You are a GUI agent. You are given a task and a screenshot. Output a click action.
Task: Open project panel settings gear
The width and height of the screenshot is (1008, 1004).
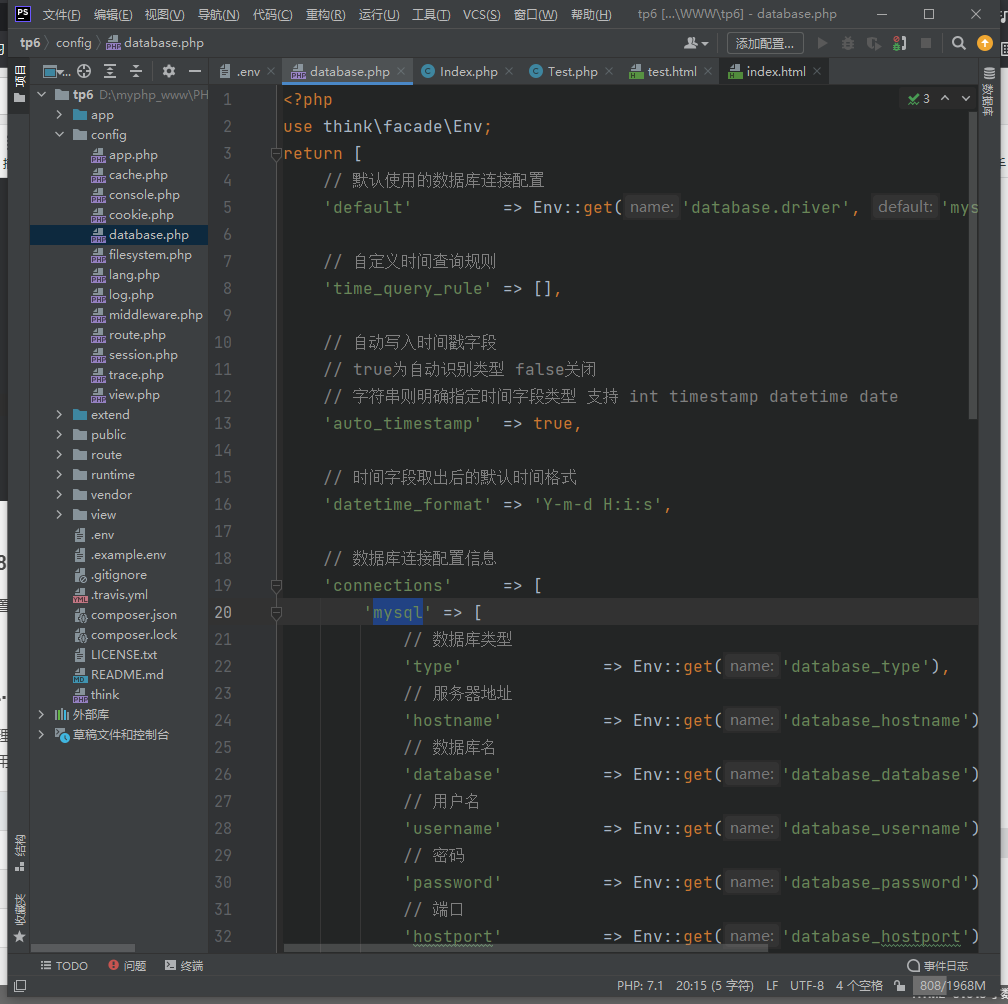168,71
